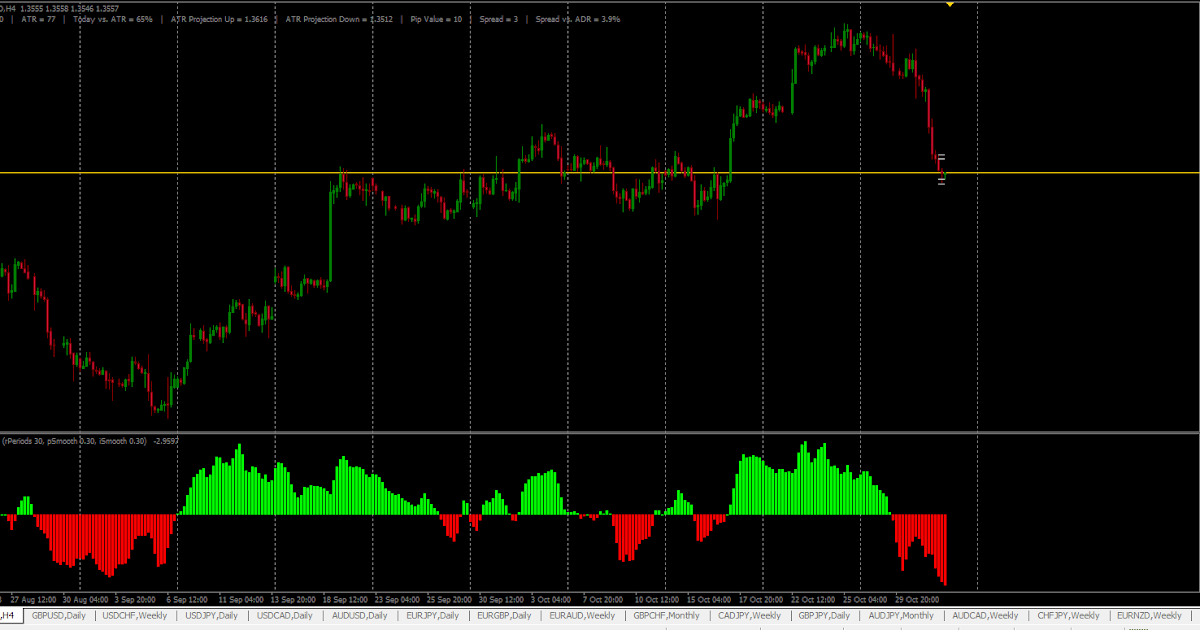
Task: Select the EURJPY,Daily chart tab
Action: [433, 616]
